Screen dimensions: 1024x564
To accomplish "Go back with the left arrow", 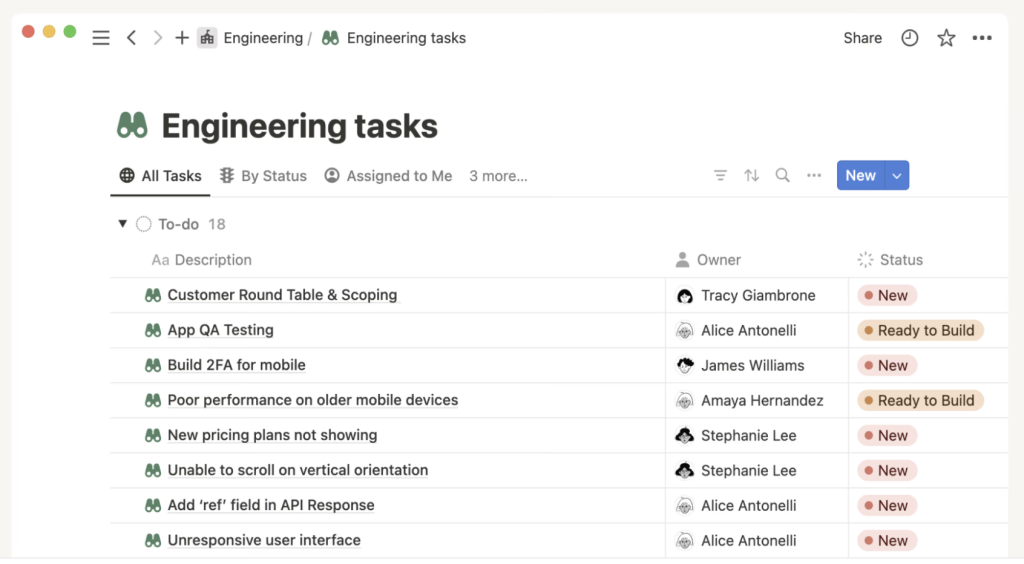I will pos(131,38).
